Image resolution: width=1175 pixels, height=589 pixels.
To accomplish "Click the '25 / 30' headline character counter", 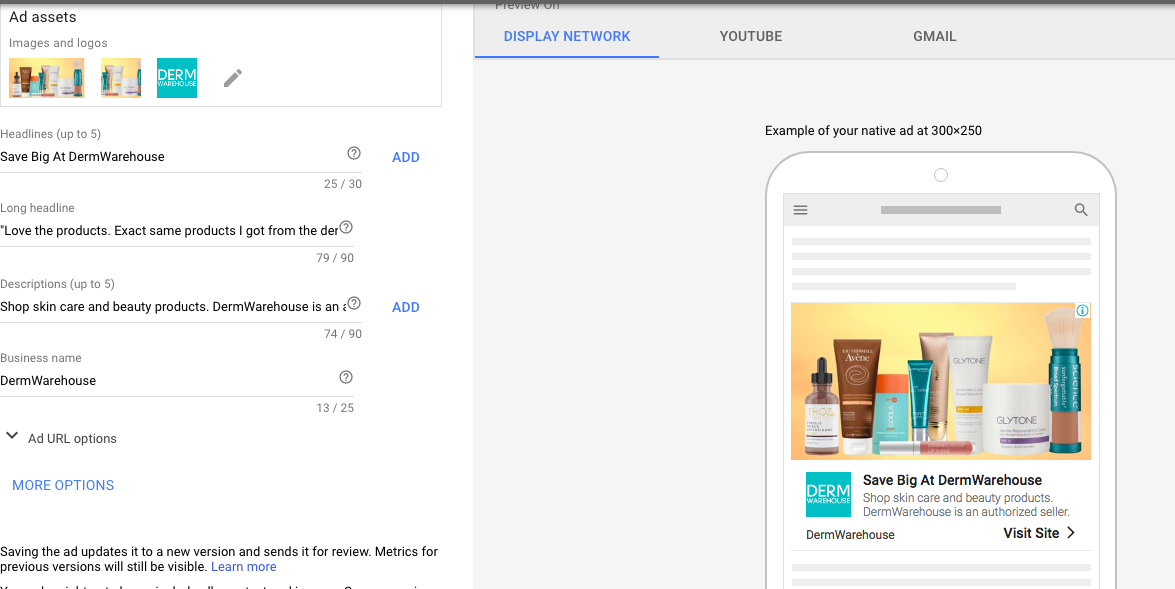I will pos(342,184).
